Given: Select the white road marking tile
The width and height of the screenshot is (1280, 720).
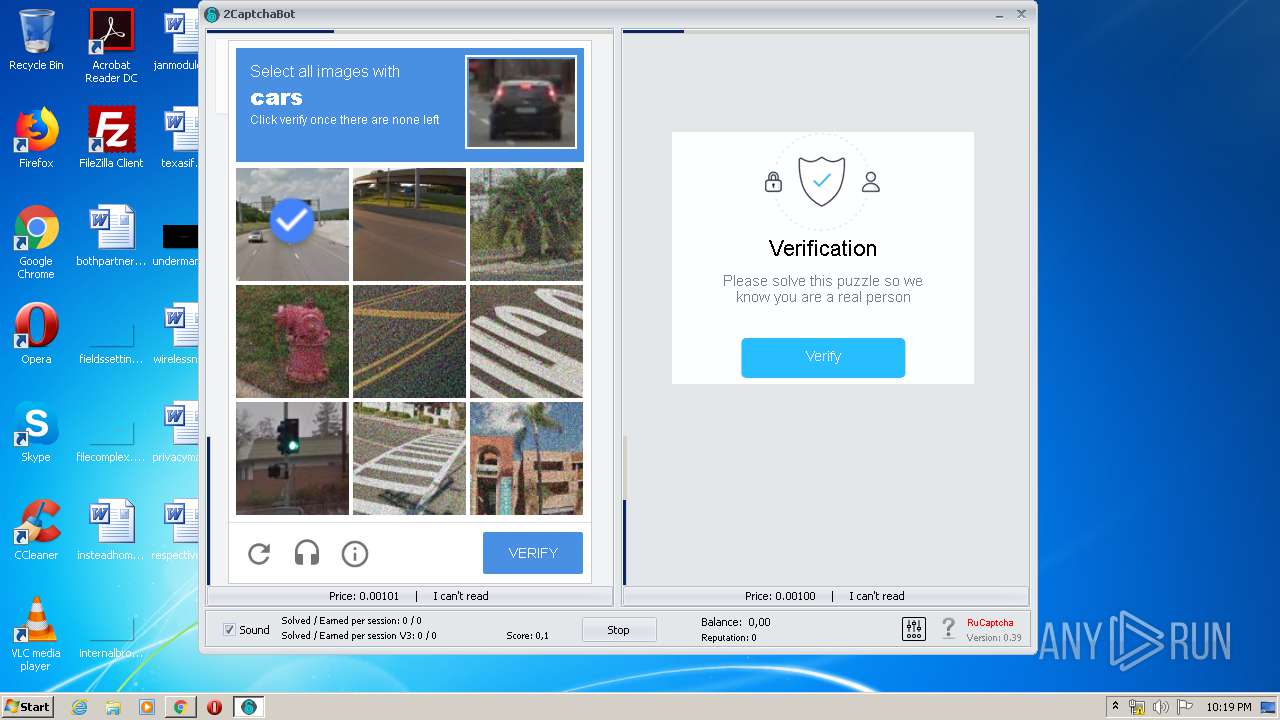Looking at the screenshot, I should click(526, 341).
